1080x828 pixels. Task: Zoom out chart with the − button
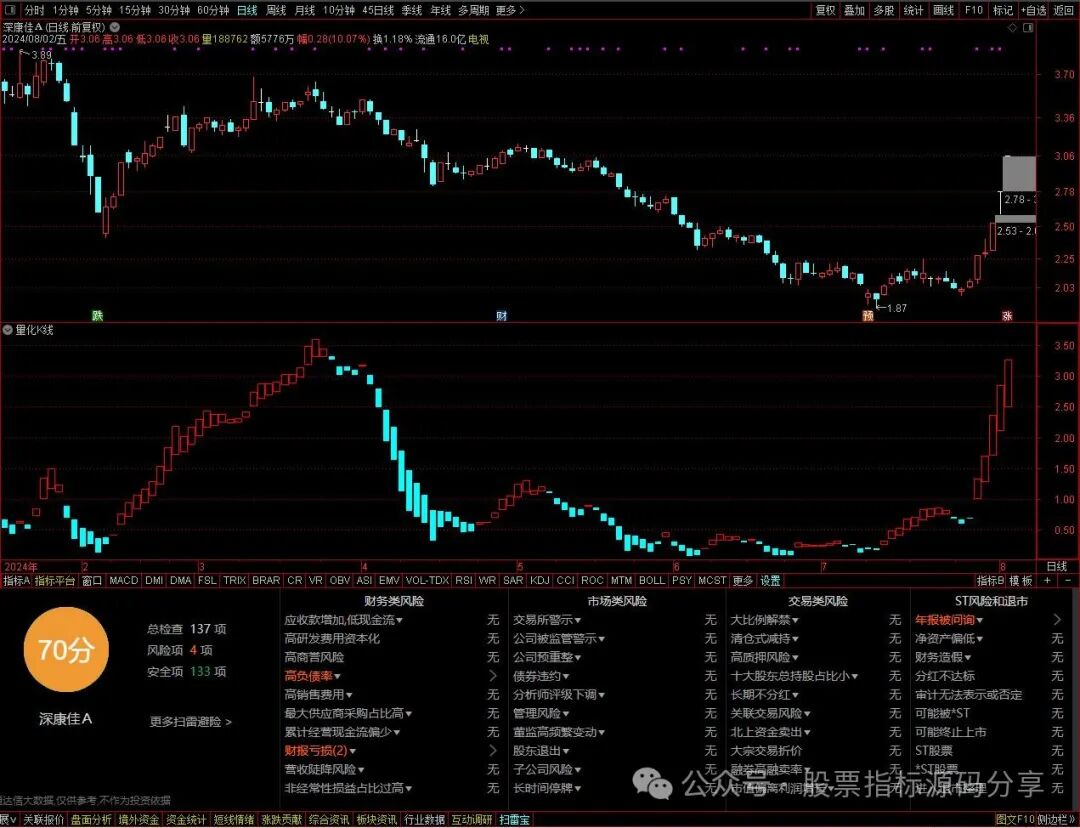pyautogui.click(x=1066, y=581)
